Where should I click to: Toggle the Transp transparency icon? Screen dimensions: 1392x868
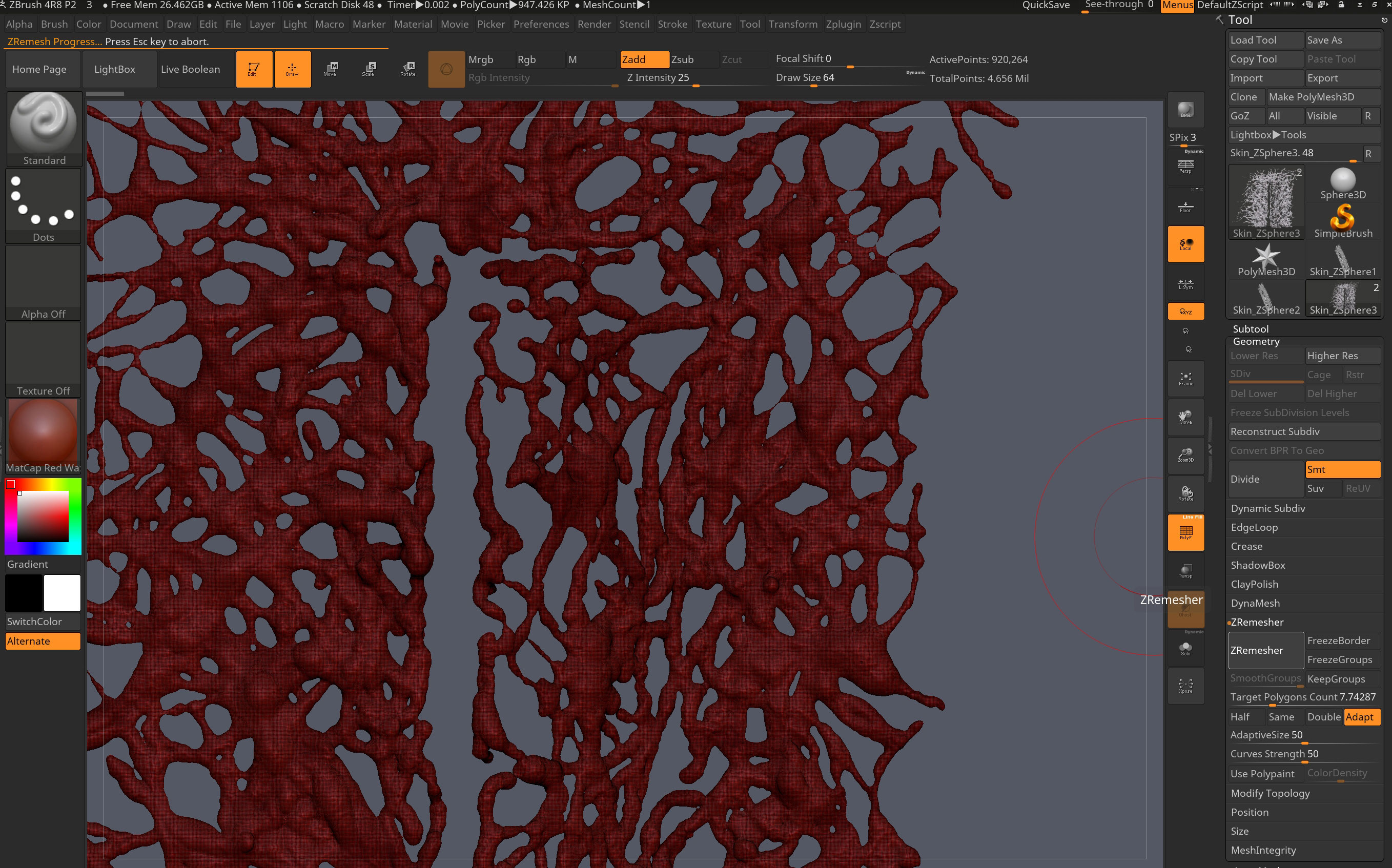(x=1185, y=571)
